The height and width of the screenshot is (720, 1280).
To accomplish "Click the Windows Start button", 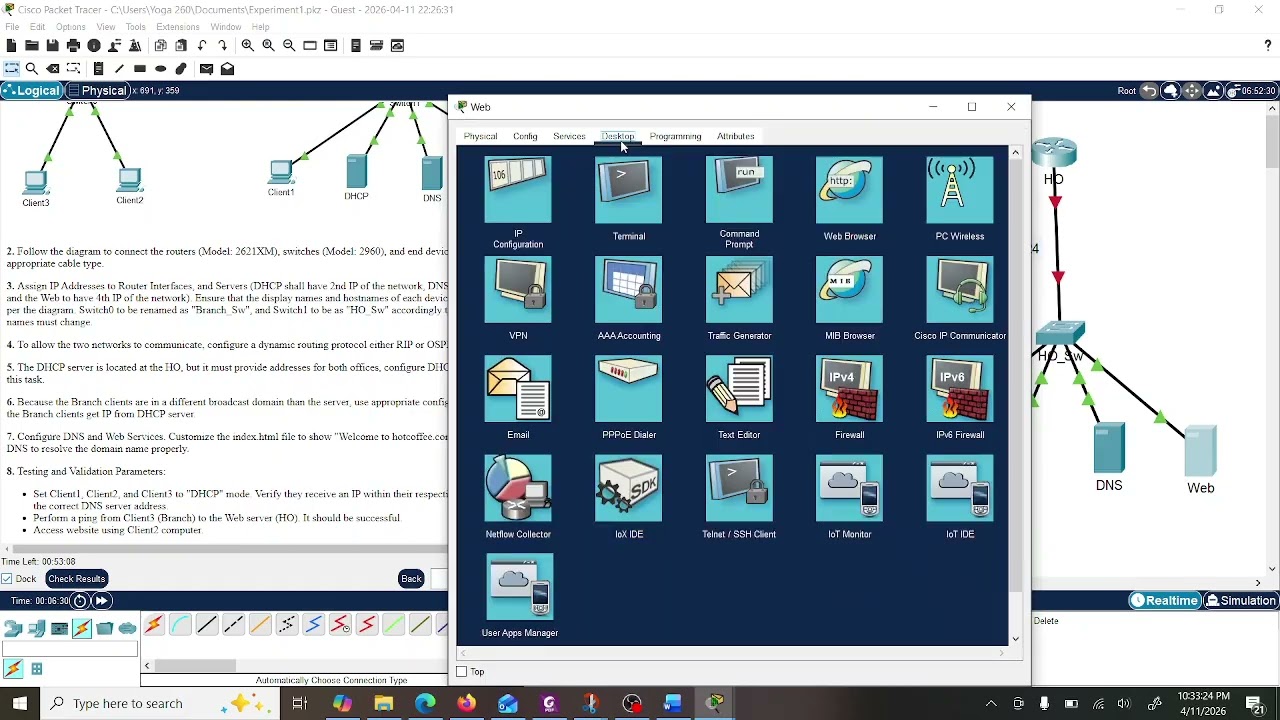I will coord(19,703).
